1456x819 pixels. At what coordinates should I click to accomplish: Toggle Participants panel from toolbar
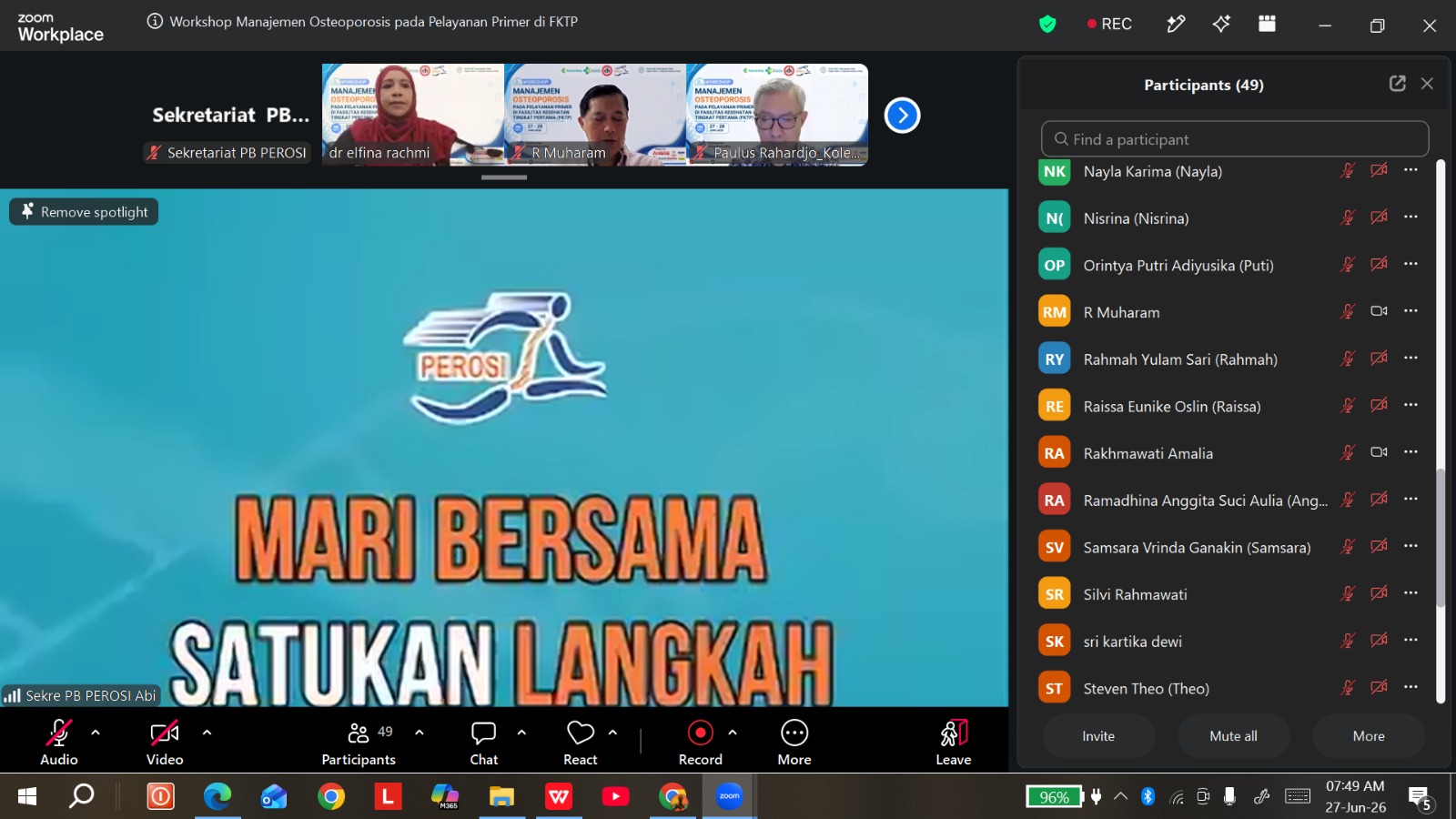359,742
